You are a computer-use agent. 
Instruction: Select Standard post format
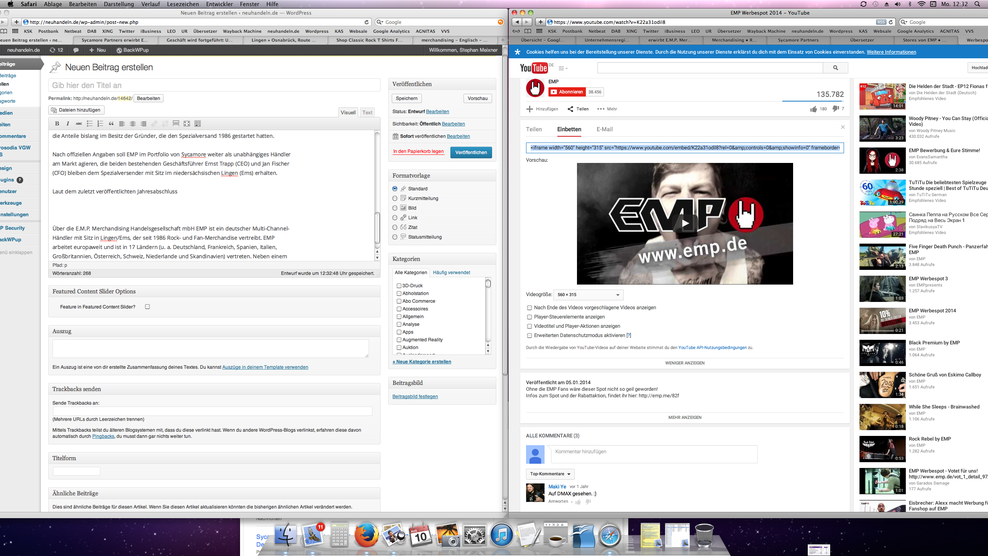point(395,188)
